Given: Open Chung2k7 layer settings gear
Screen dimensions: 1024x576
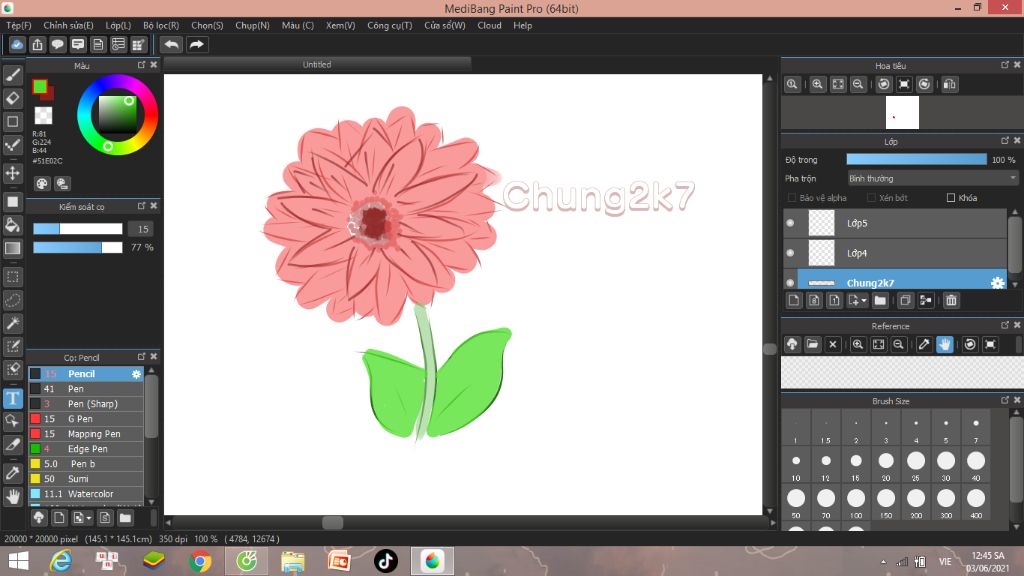Looking at the screenshot, I should tap(997, 283).
